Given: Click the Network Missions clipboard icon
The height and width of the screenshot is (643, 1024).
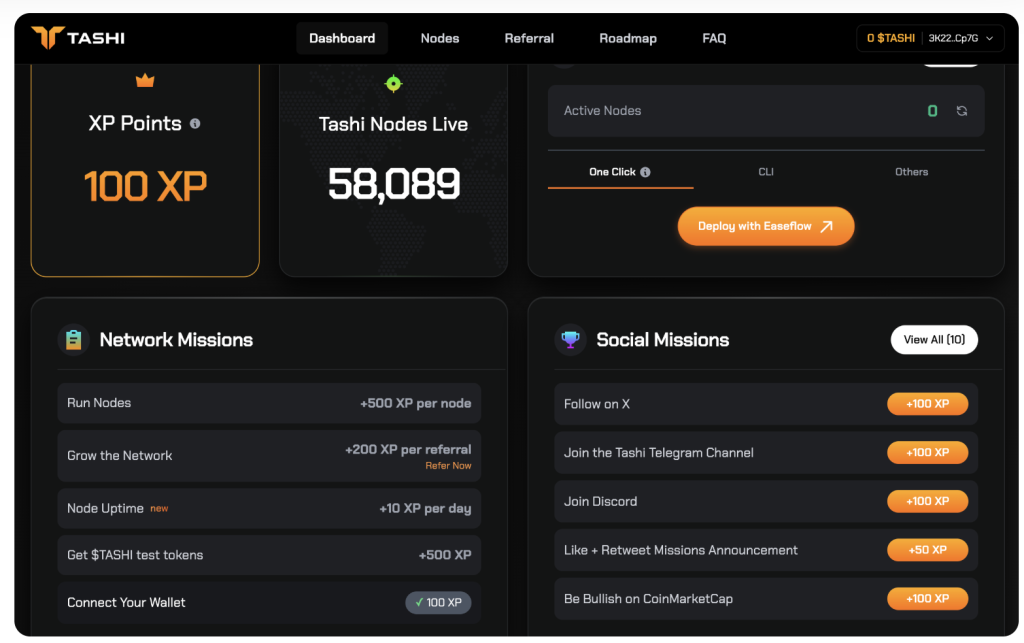Looking at the screenshot, I should 74,340.
